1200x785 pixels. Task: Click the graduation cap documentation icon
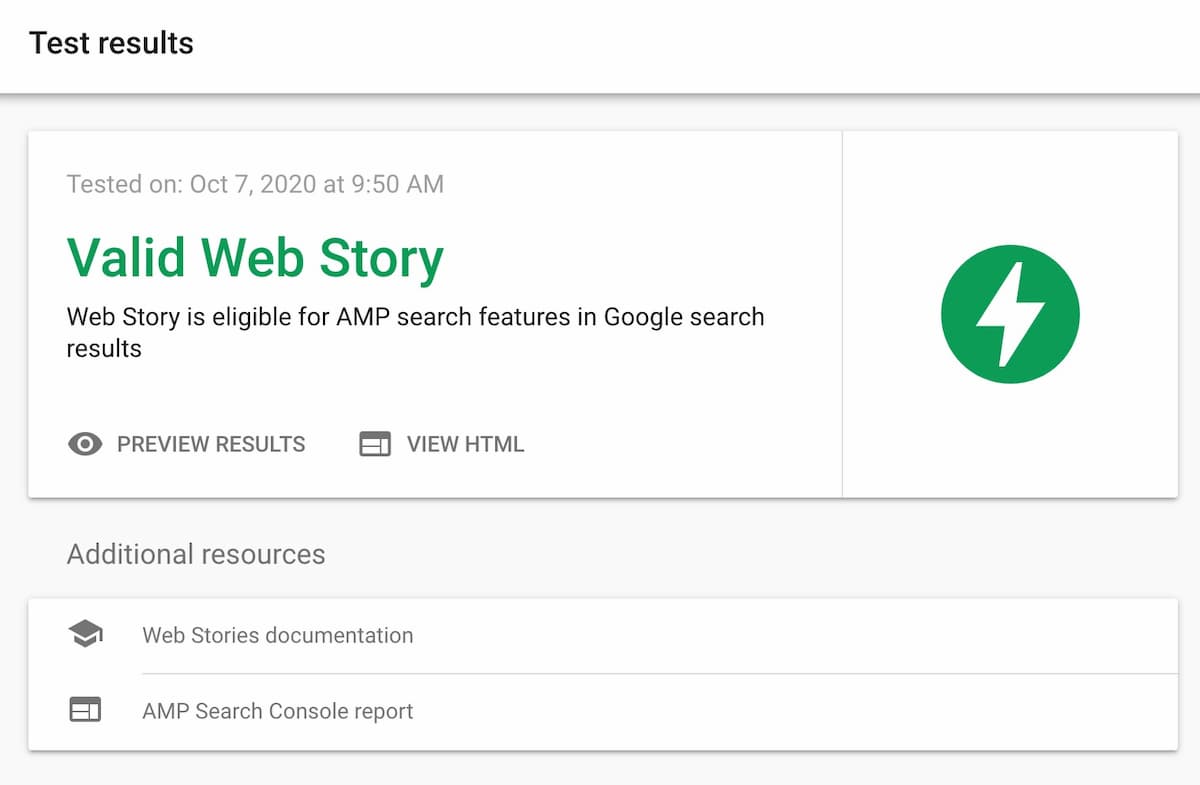[x=87, y=634]
